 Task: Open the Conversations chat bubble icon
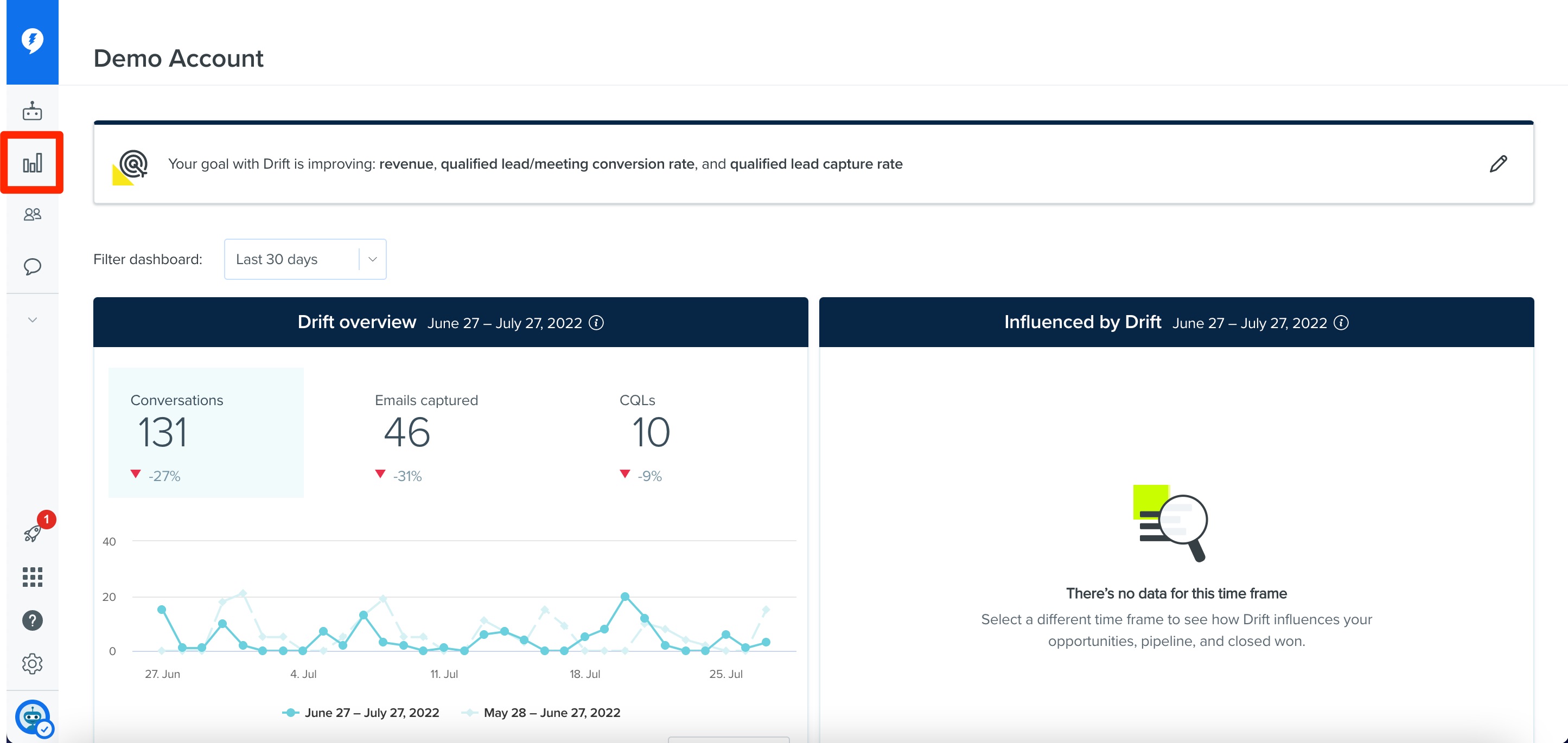pyautogui.click(x=32, y=266)
